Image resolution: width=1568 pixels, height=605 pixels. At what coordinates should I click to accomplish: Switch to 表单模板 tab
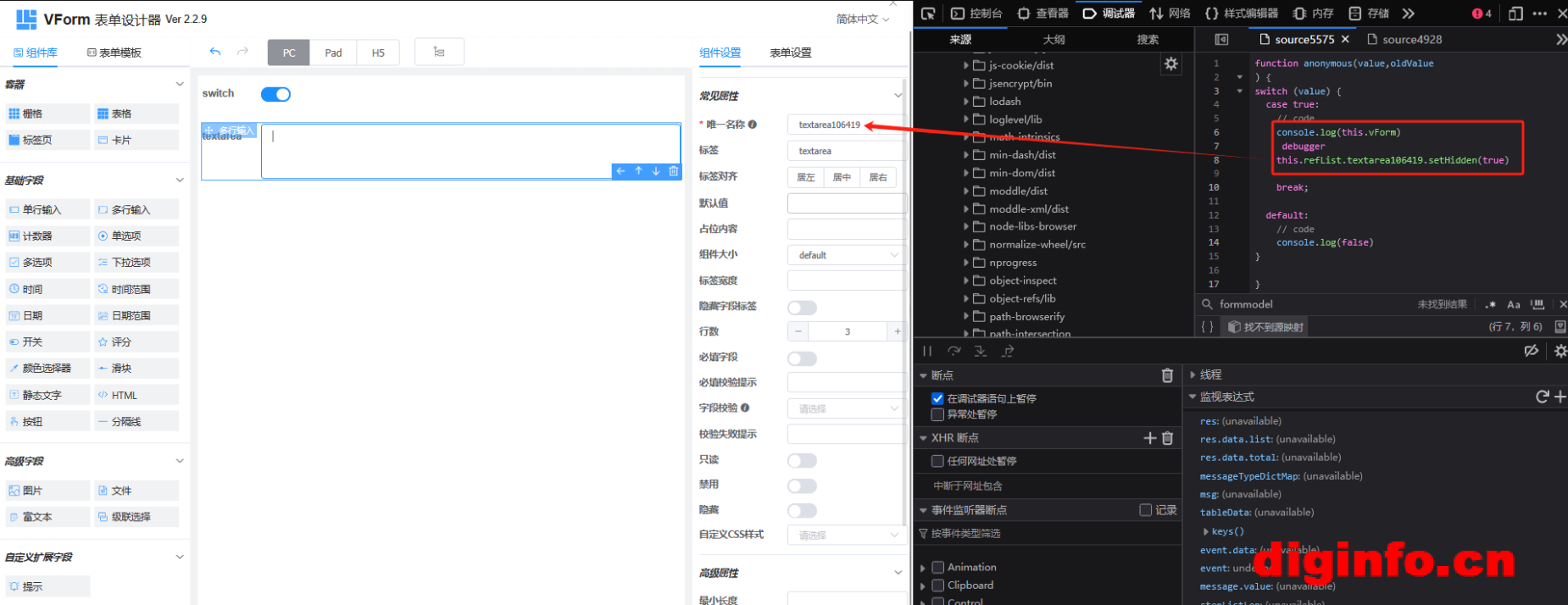114,53
